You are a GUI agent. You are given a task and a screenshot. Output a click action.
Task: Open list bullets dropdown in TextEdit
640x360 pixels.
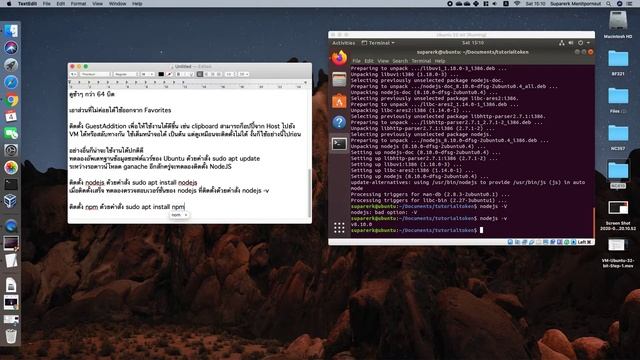244,74
